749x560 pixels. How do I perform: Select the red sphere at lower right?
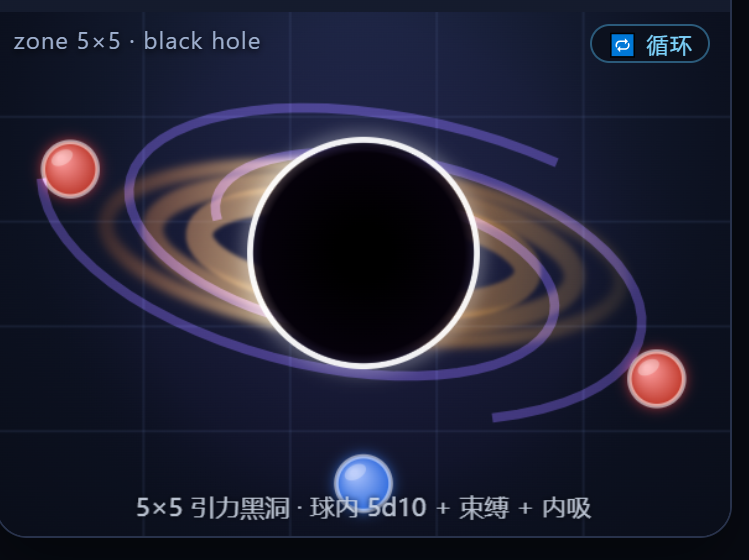657,378
